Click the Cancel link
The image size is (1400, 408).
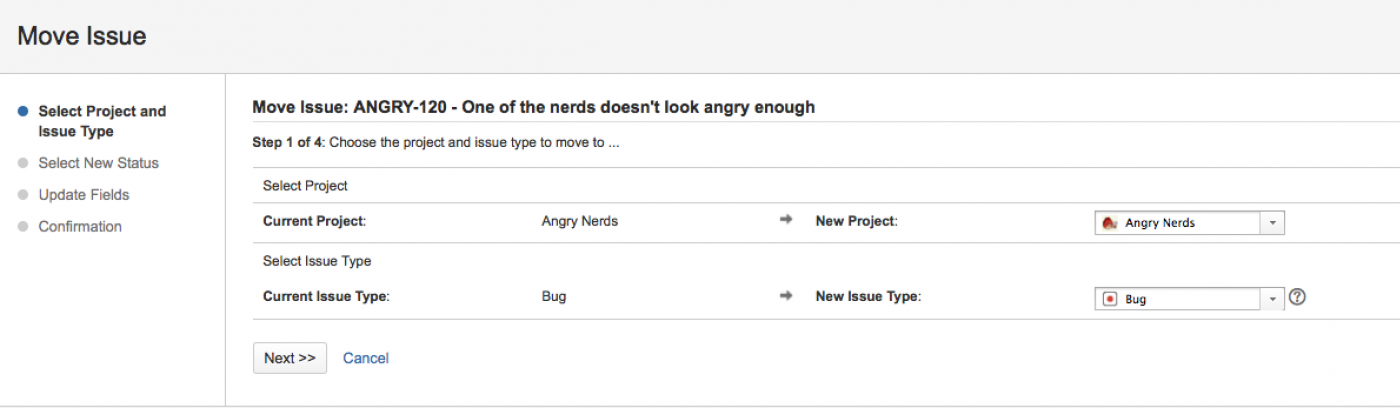click(365, 358)
